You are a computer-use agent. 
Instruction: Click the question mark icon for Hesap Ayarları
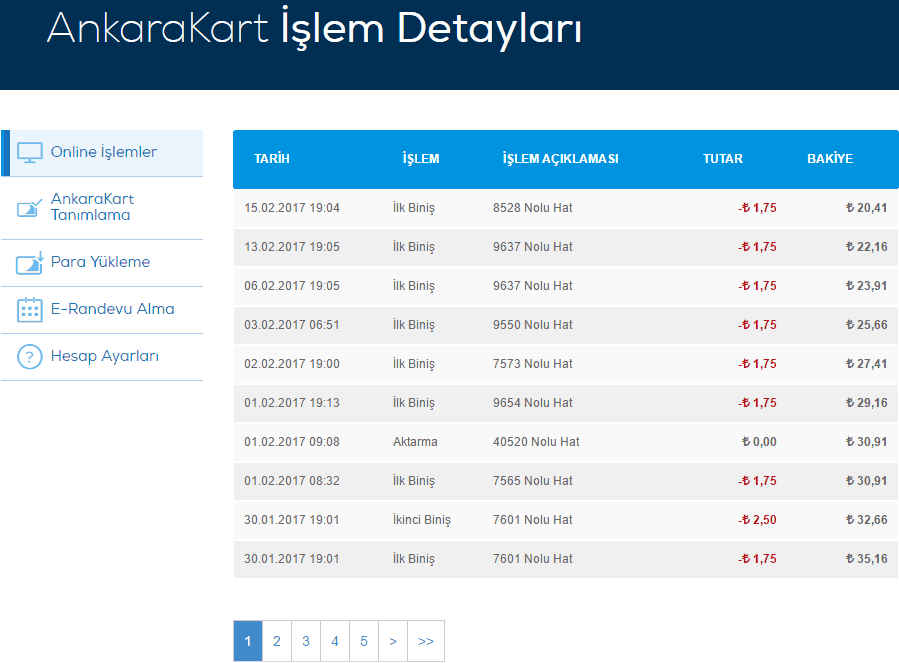(x=30, y=357)
